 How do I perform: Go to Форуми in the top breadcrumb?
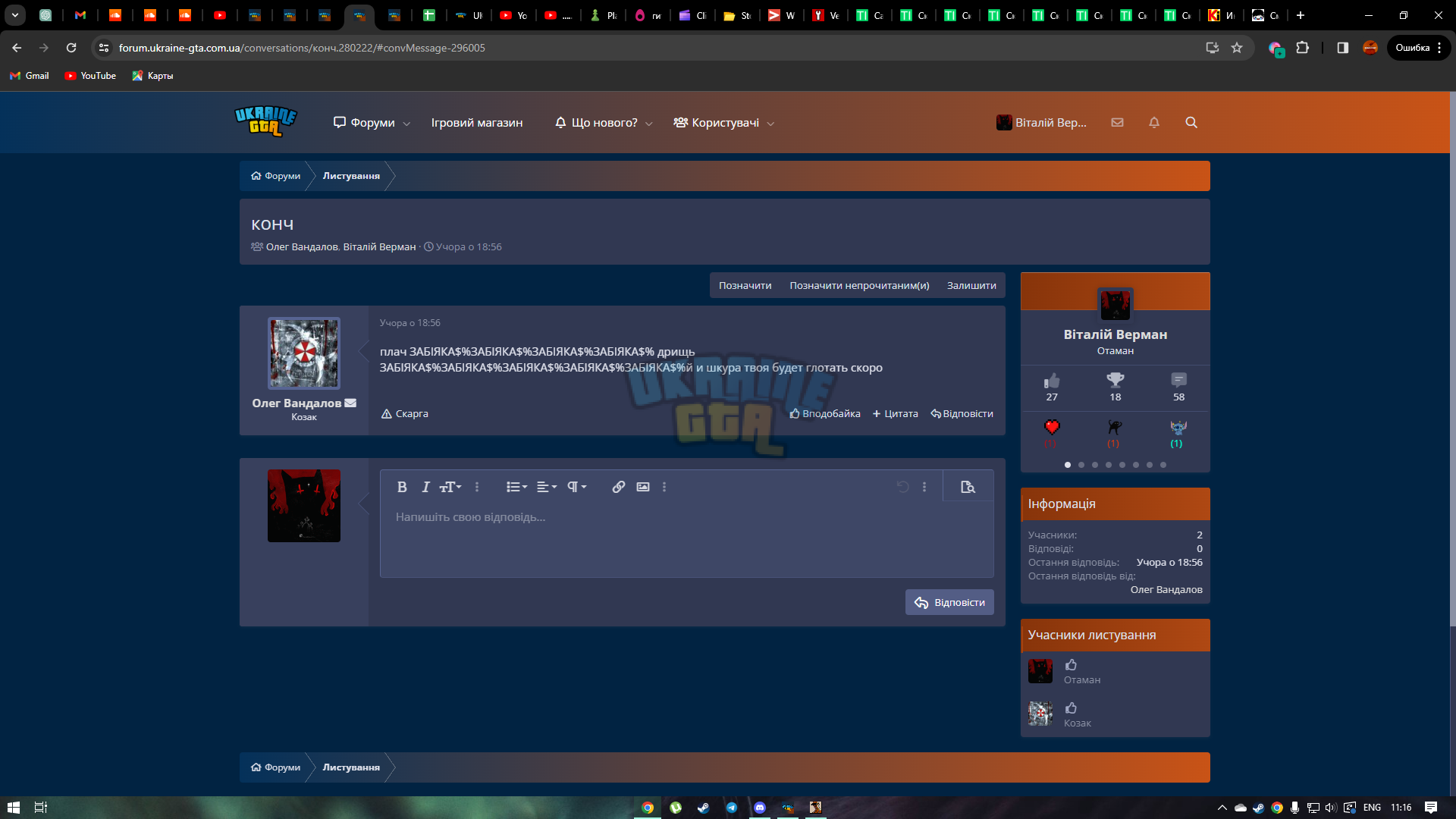(276, 176)
